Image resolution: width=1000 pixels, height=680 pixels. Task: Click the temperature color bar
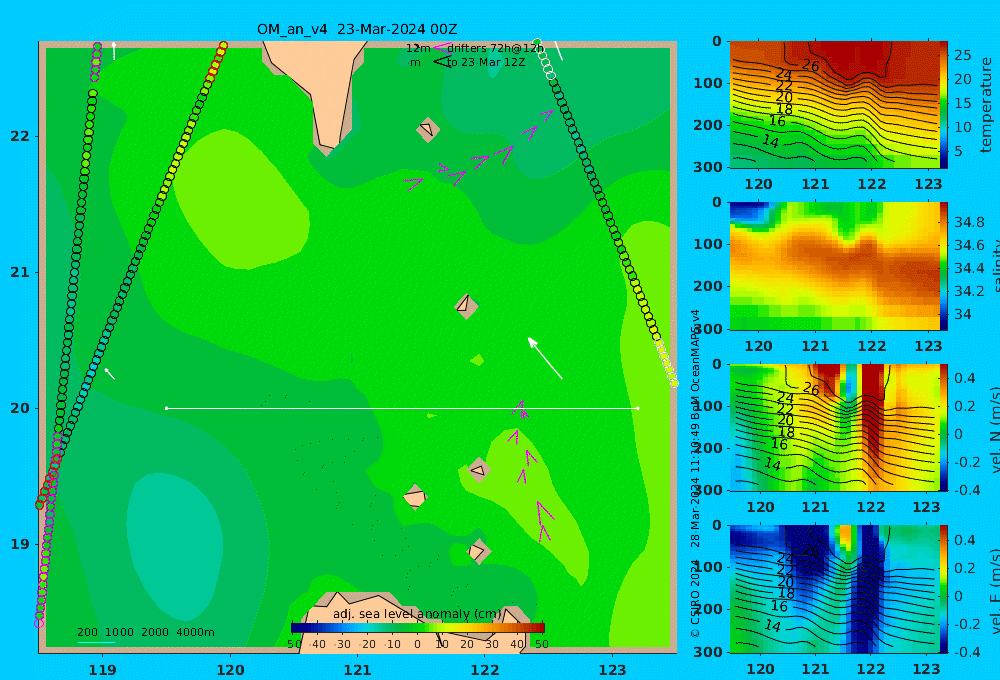point(945,105)
